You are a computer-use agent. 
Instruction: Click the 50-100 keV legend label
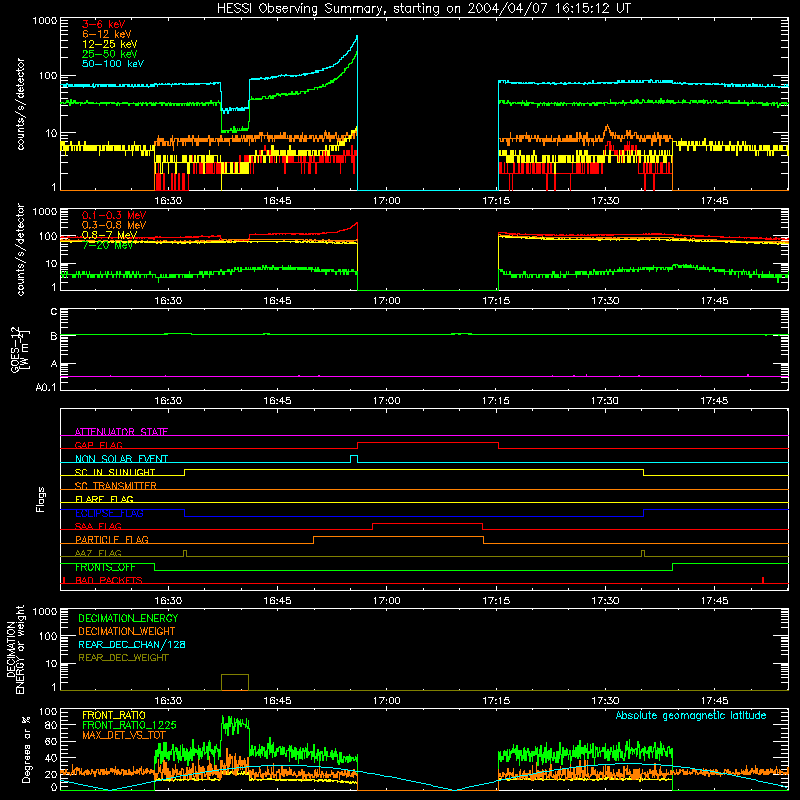tap(113, 64)
